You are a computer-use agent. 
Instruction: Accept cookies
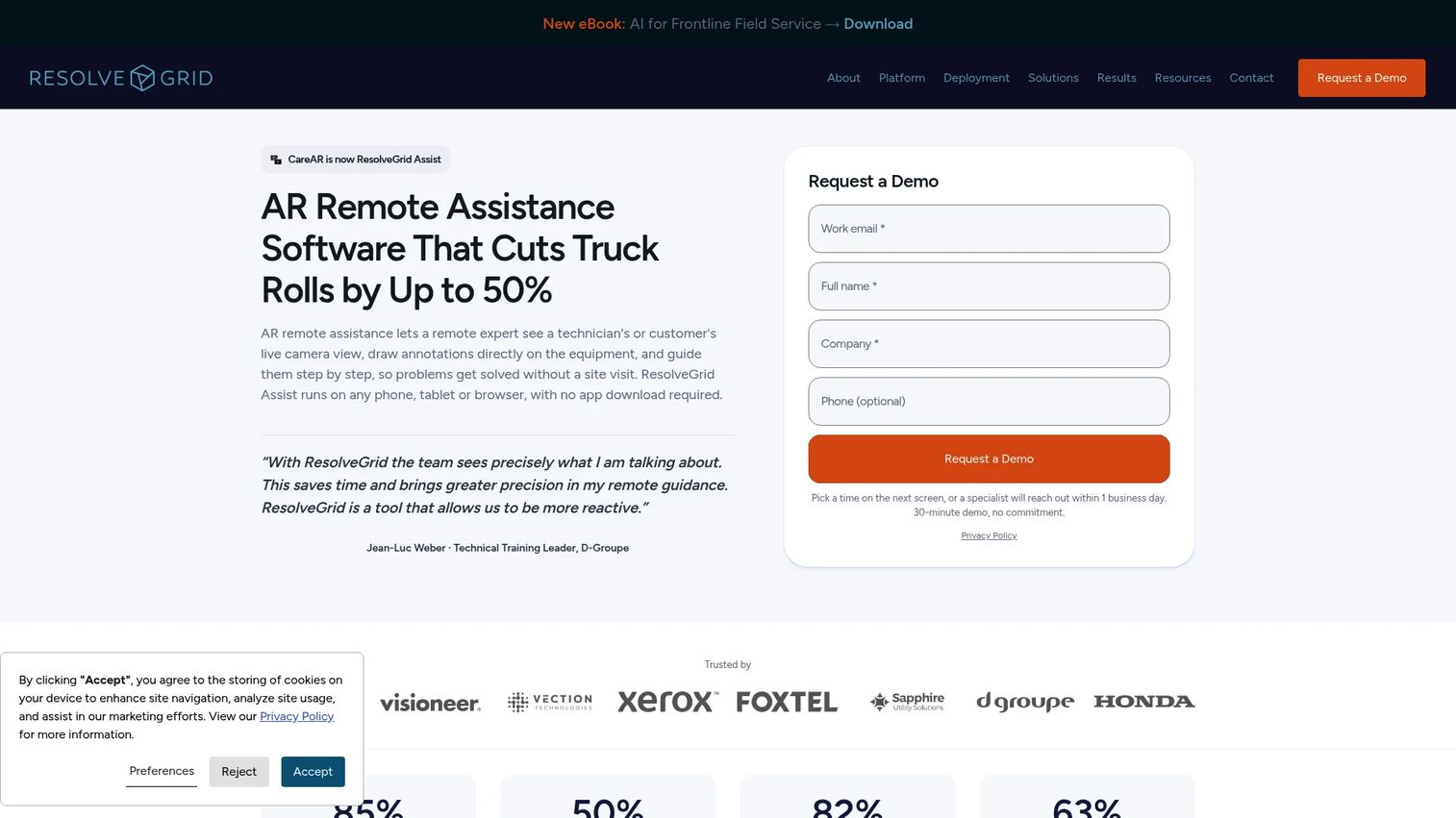coord(313,772)
